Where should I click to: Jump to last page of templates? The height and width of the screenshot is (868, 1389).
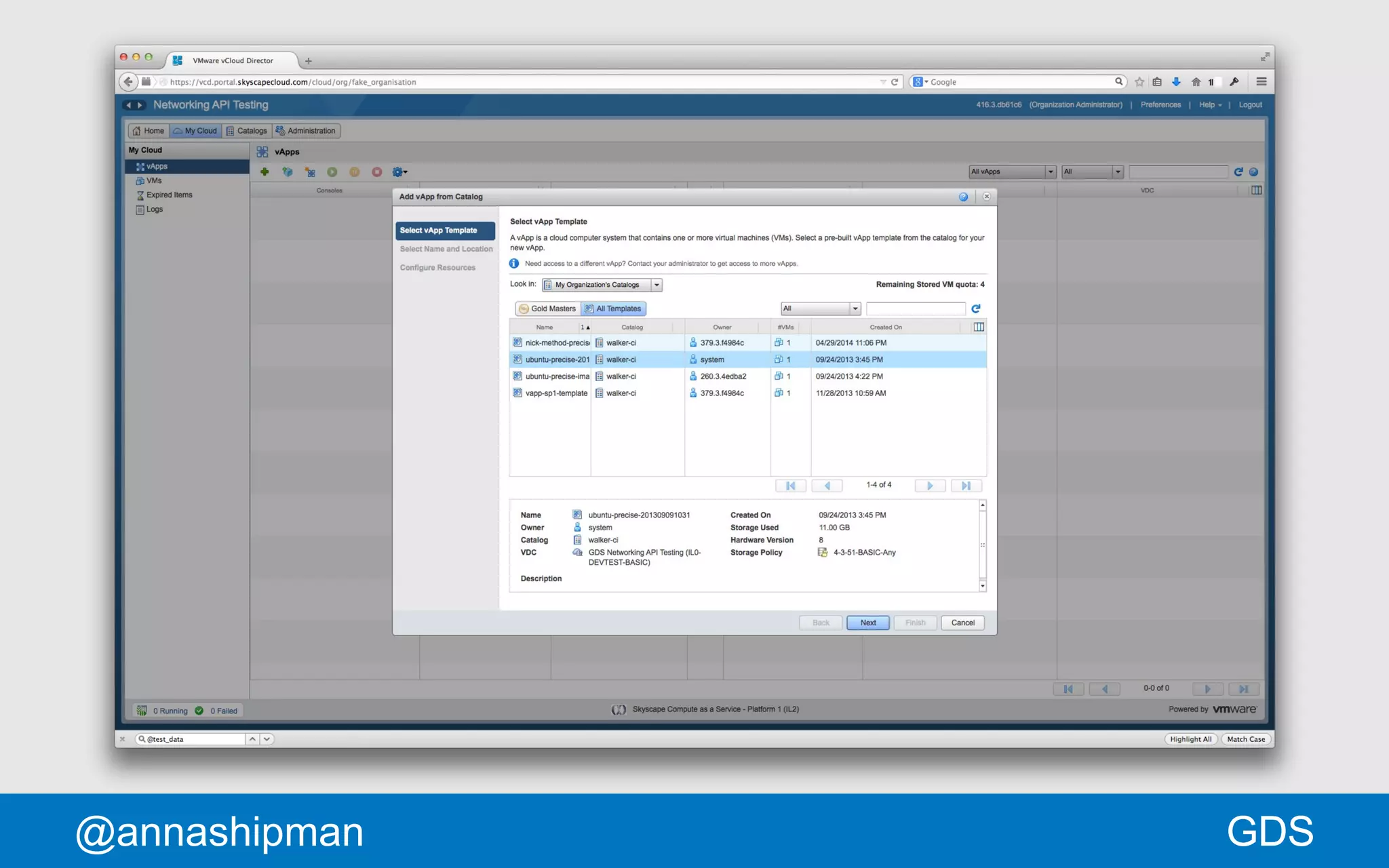point(966,486)
